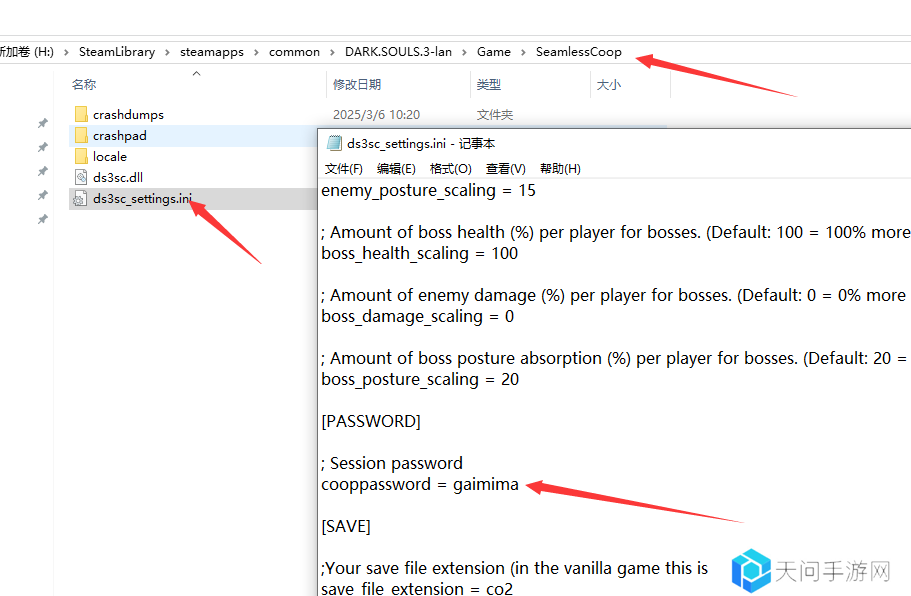Click the 'Amount of boss health' comment line

click(x=616, y=232)
